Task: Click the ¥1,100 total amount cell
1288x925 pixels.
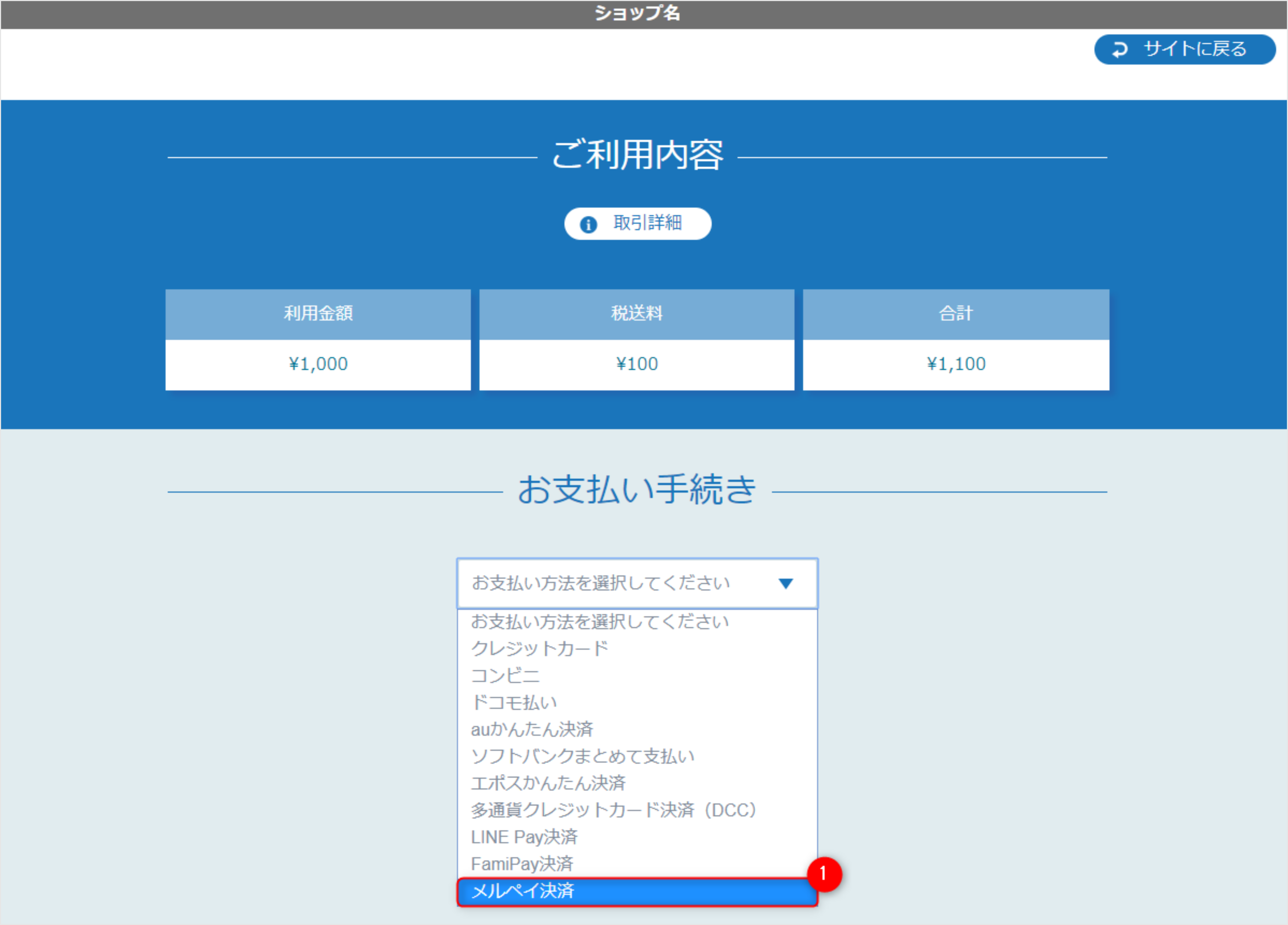Action: pyautogui.click(x=956, y=364)
